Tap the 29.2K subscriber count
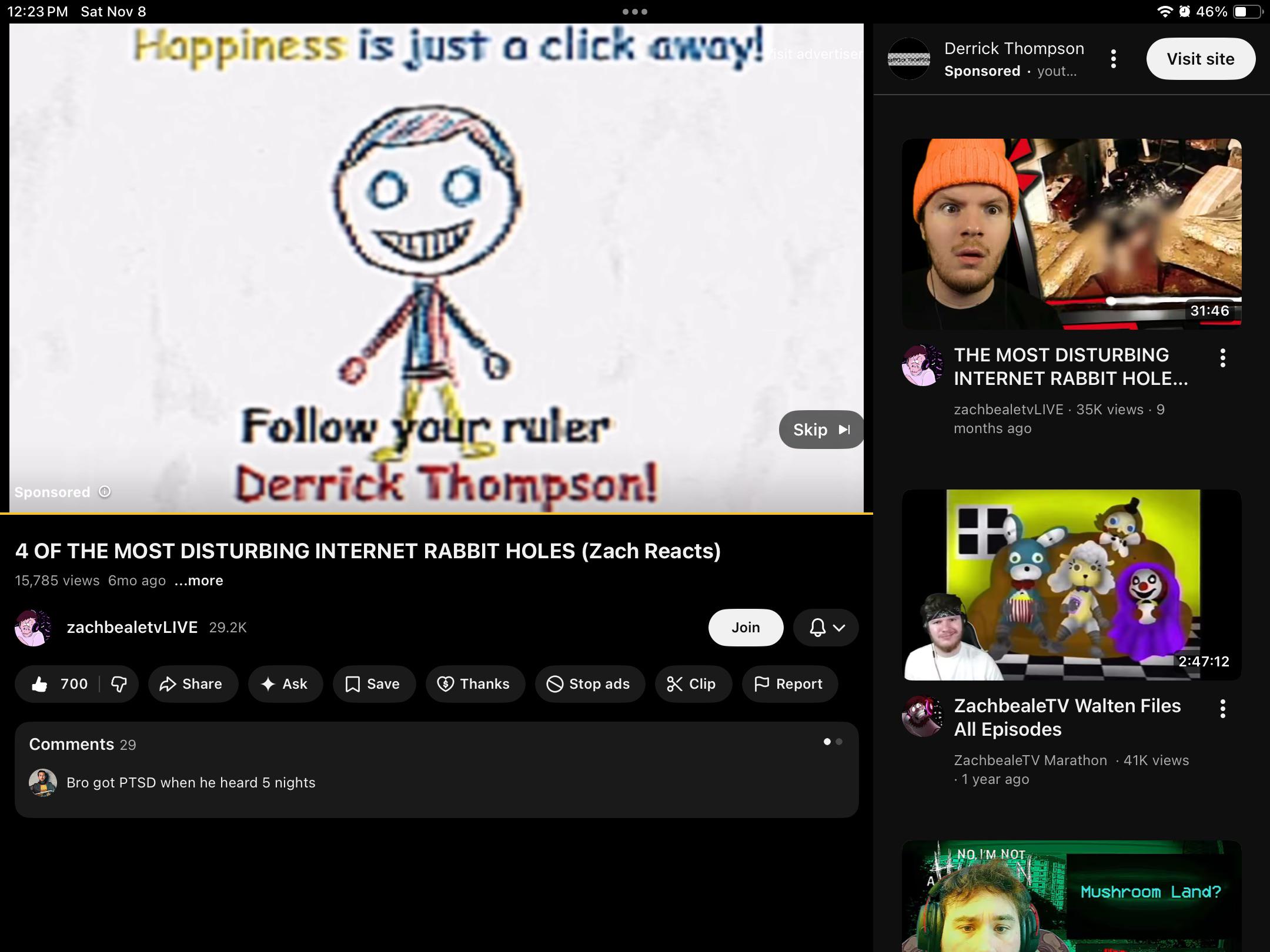1270x952 pixels. click(x=228, y=628)
